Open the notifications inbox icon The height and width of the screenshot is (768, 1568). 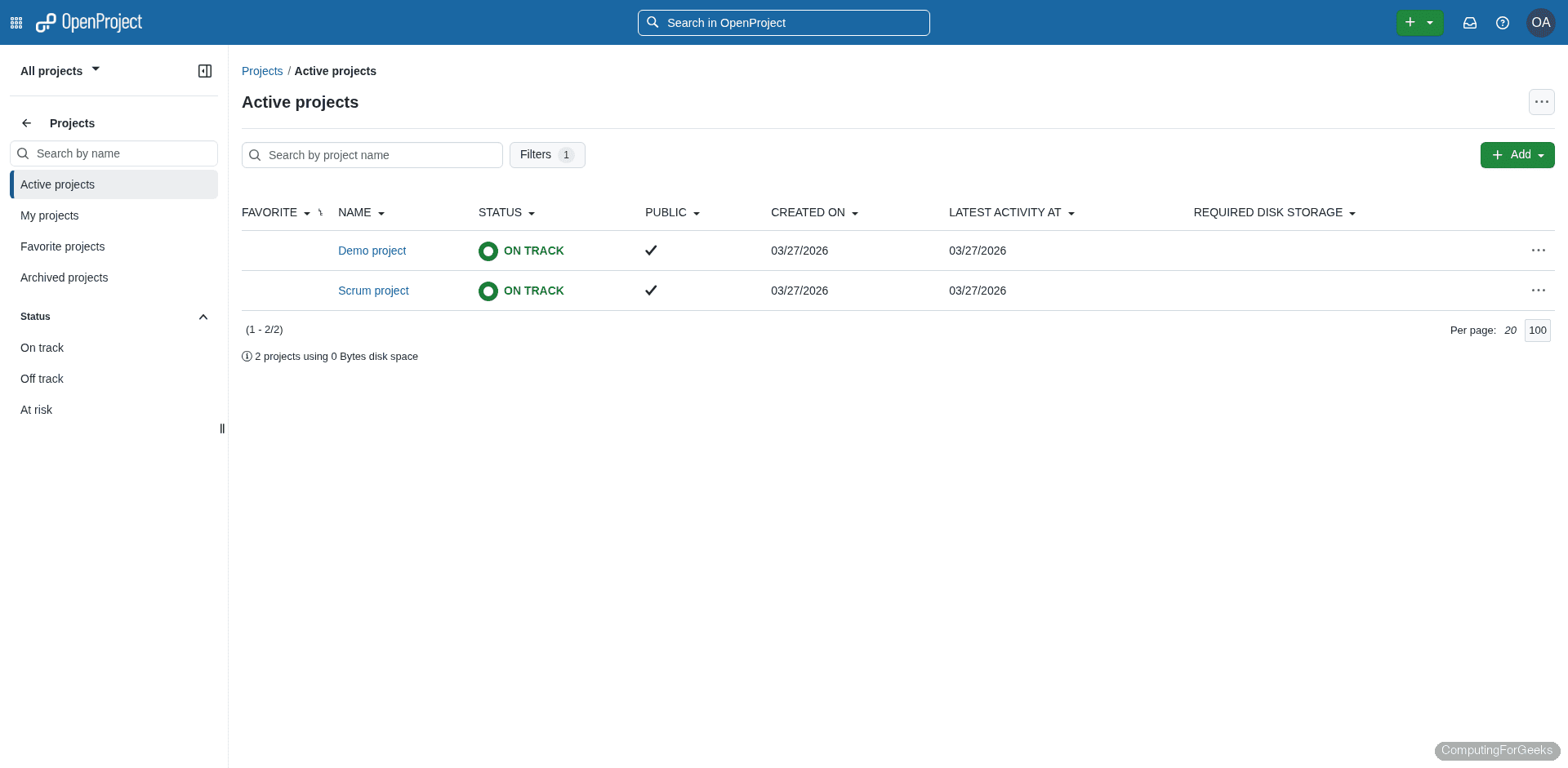(x=1470, y=22)
